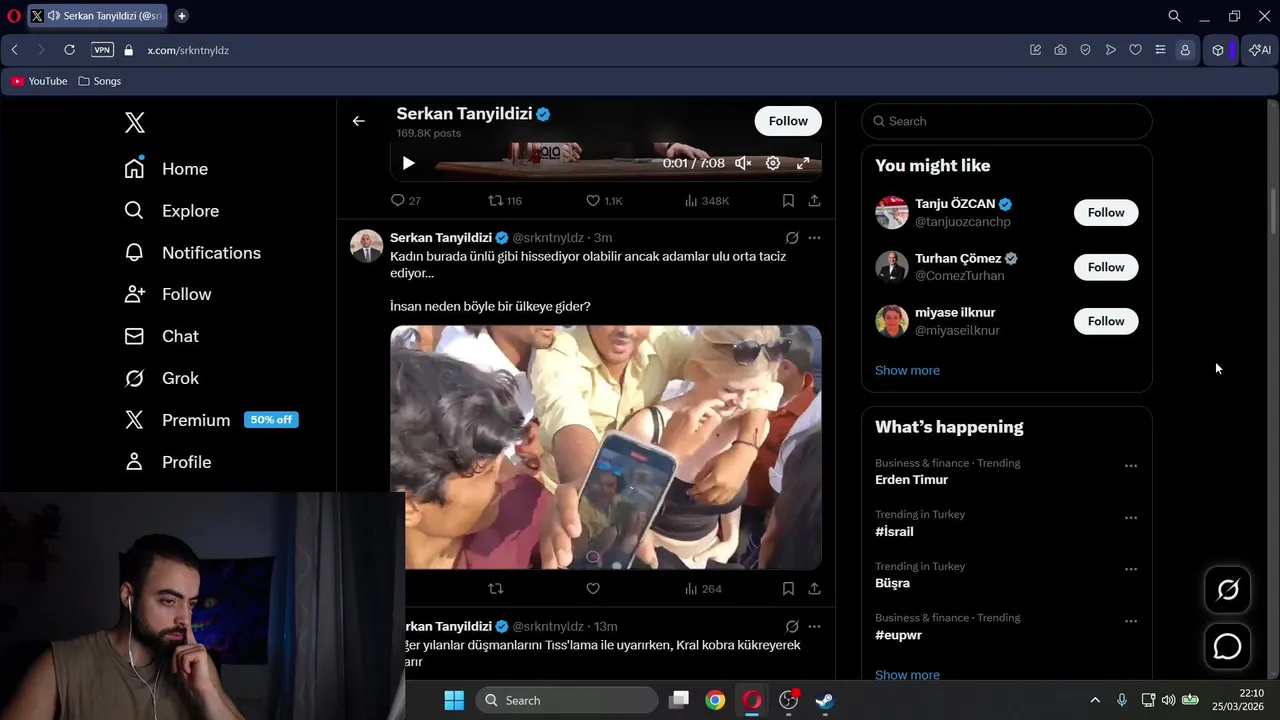The width and height of the screenshot is (1280, 720).
Task: View analytics showing 264 views
Action: (702, 589)
